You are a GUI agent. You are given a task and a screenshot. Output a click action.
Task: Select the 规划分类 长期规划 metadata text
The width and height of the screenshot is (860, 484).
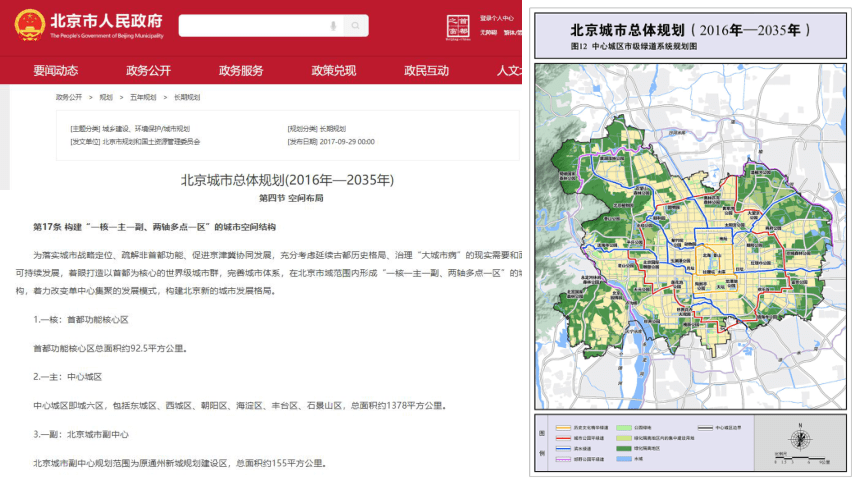316,128
